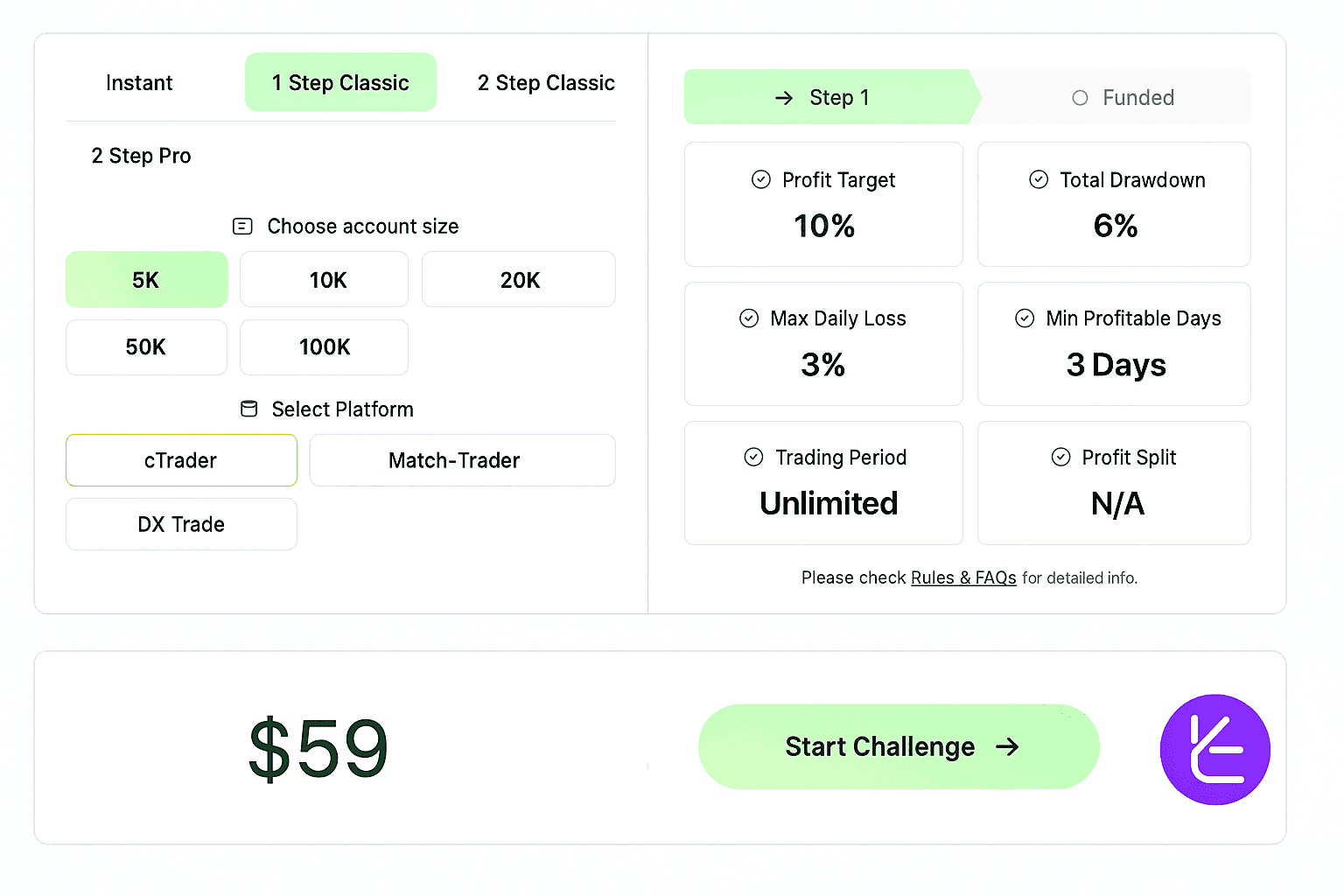Click the Trading Period checkmark icon
Image resolution: width=1344 pixels, height=896 pixels.
pos(753,457)
